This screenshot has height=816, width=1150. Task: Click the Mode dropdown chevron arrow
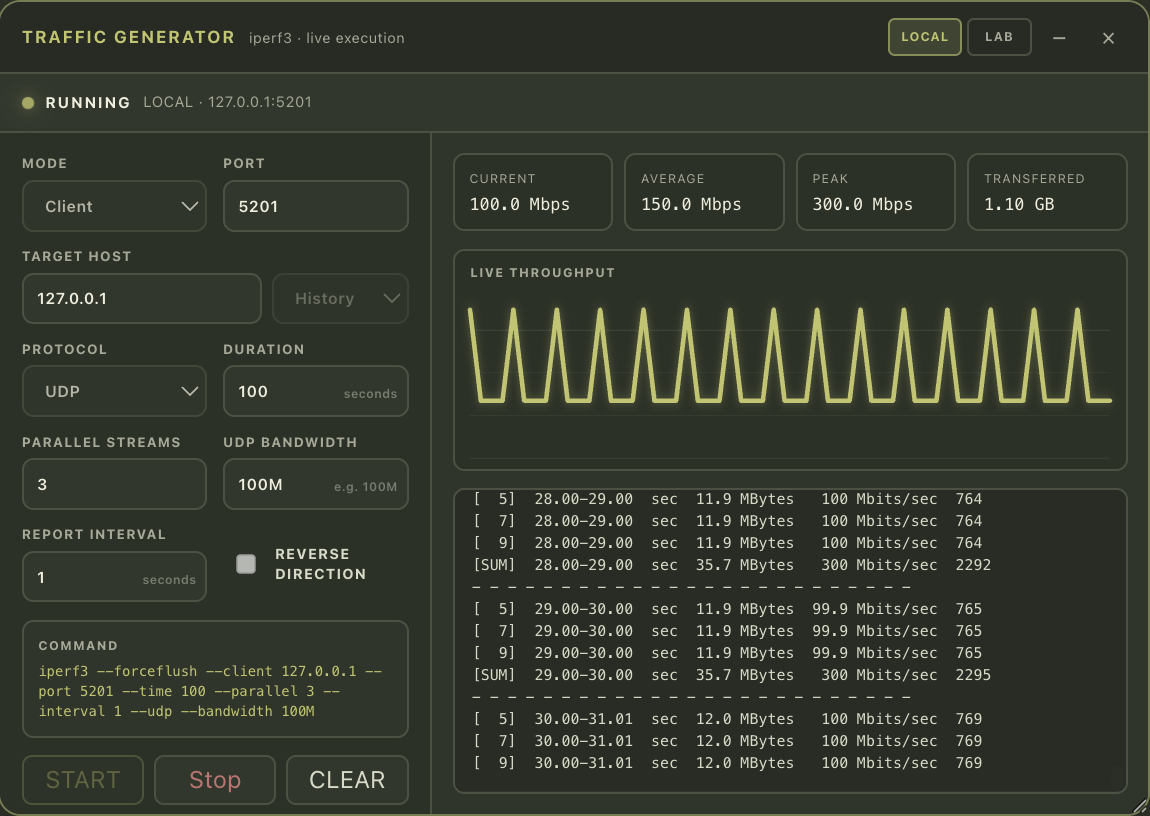coord(189,207)
